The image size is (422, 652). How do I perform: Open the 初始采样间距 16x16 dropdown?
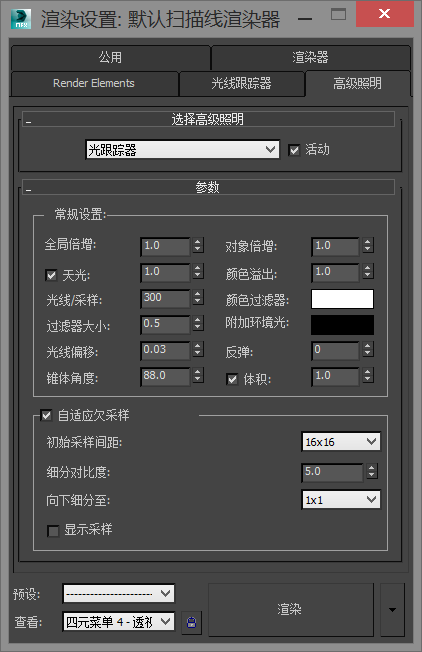[341, 442]
